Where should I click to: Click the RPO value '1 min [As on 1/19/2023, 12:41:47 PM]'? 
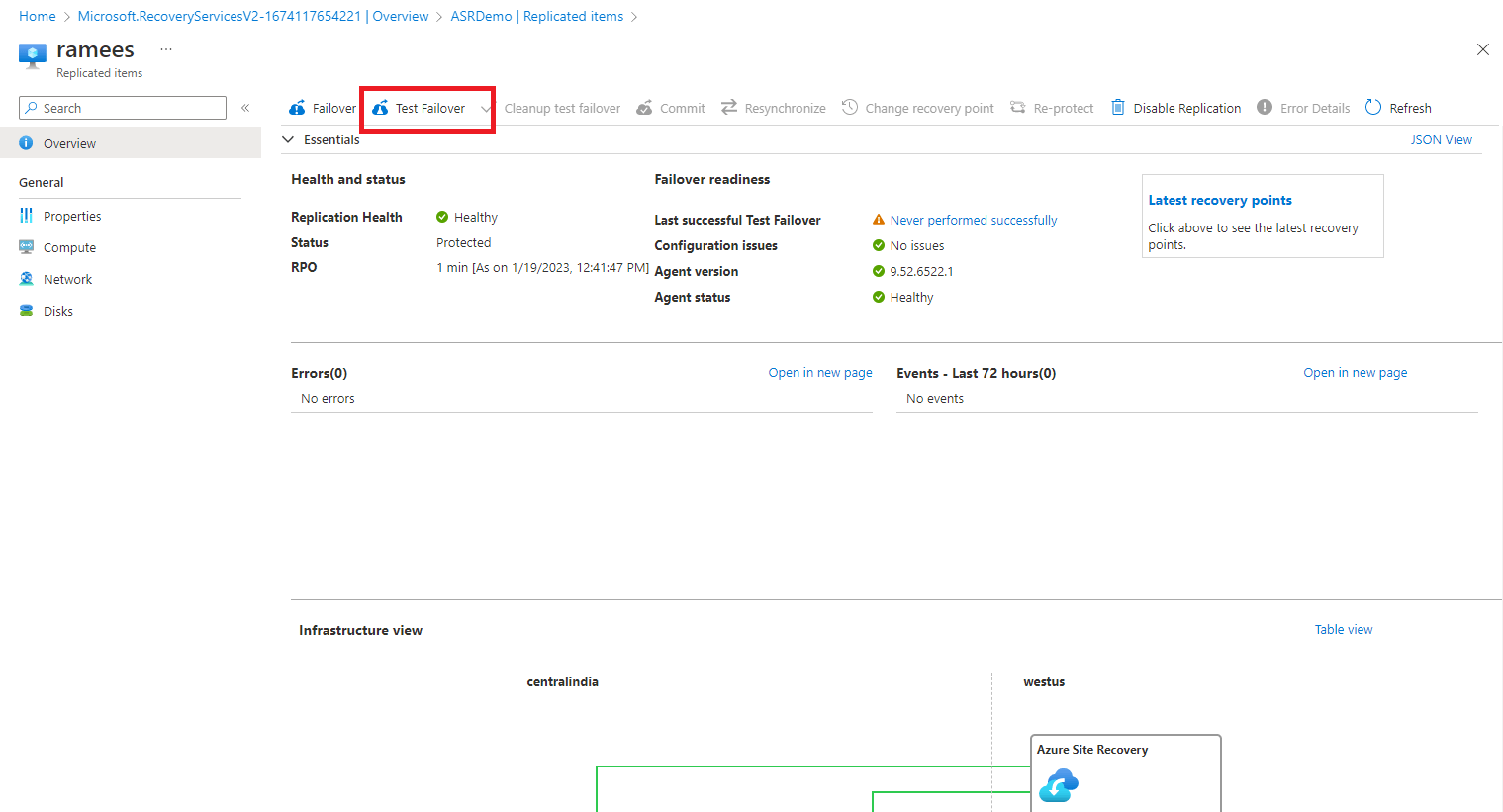(x=543, y=268)
